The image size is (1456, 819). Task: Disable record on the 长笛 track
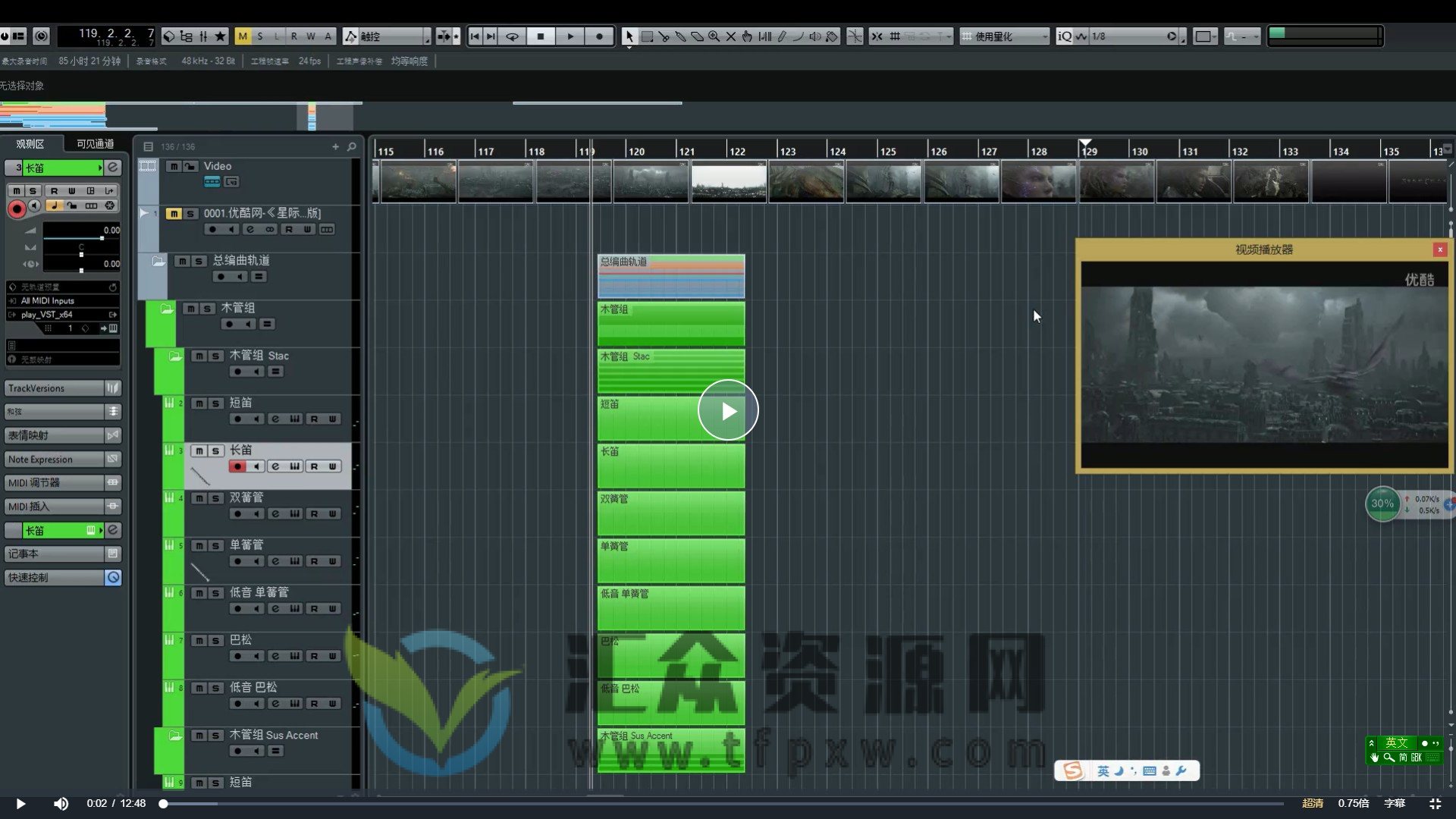[x=237, y=466]
